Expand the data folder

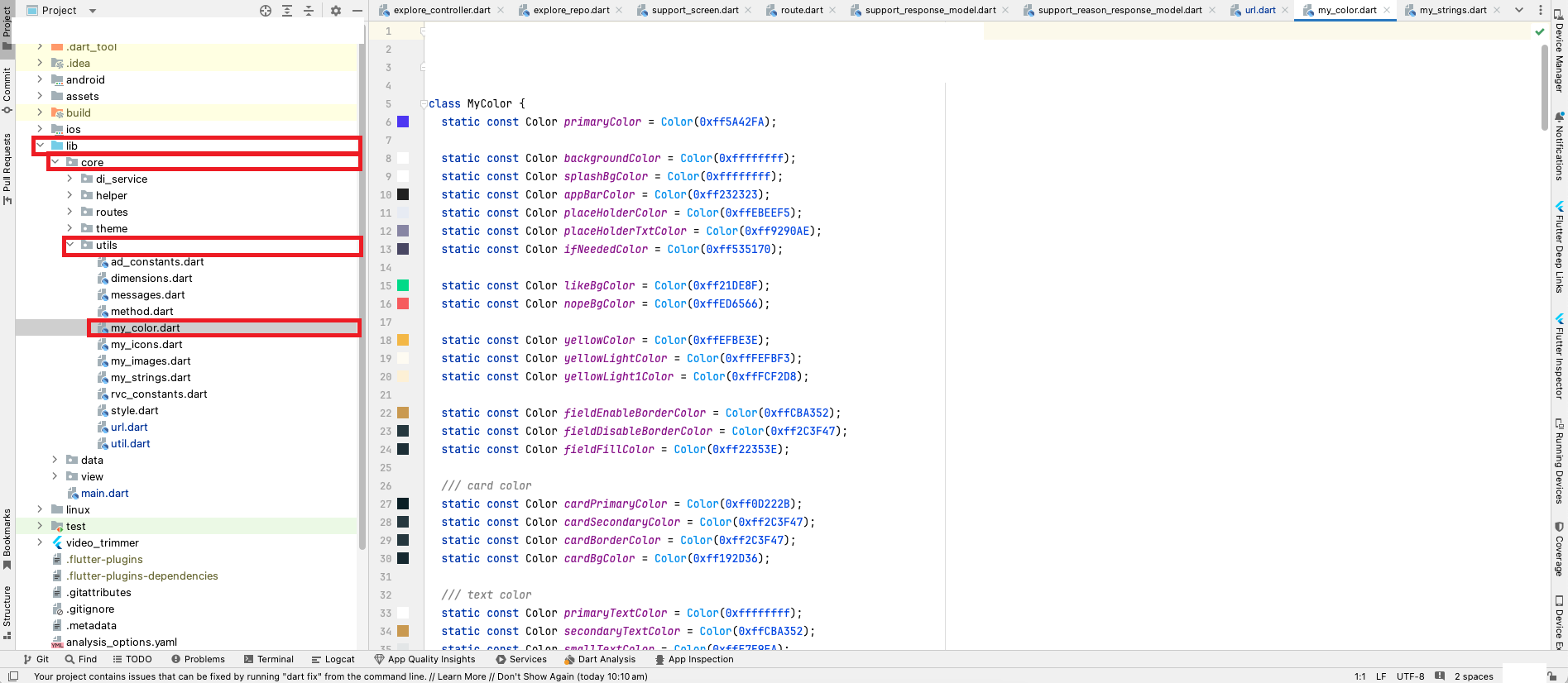pyautogui.click(x=55, y=460)
